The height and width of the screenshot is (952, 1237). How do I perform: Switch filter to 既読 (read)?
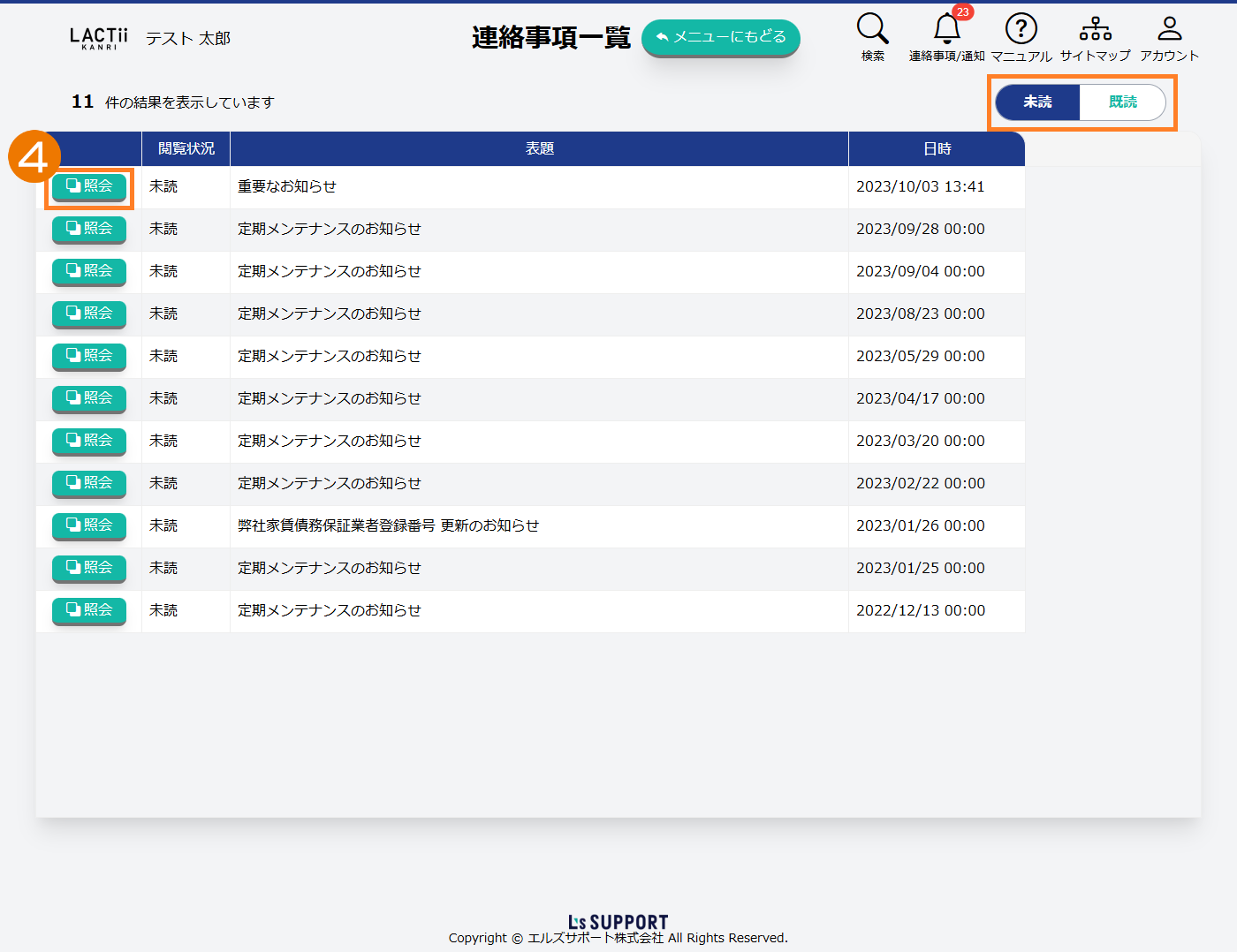(x=1122, y=102)
